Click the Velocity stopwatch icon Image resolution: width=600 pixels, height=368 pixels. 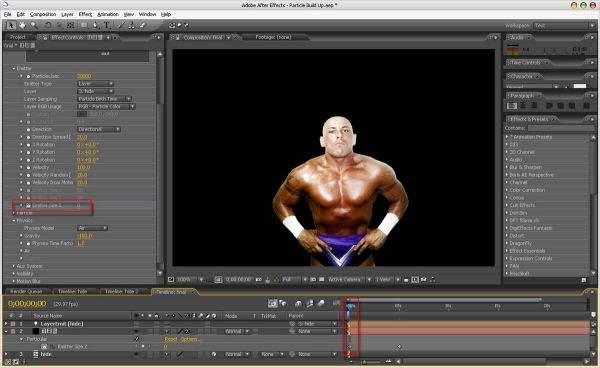[28, 168]
